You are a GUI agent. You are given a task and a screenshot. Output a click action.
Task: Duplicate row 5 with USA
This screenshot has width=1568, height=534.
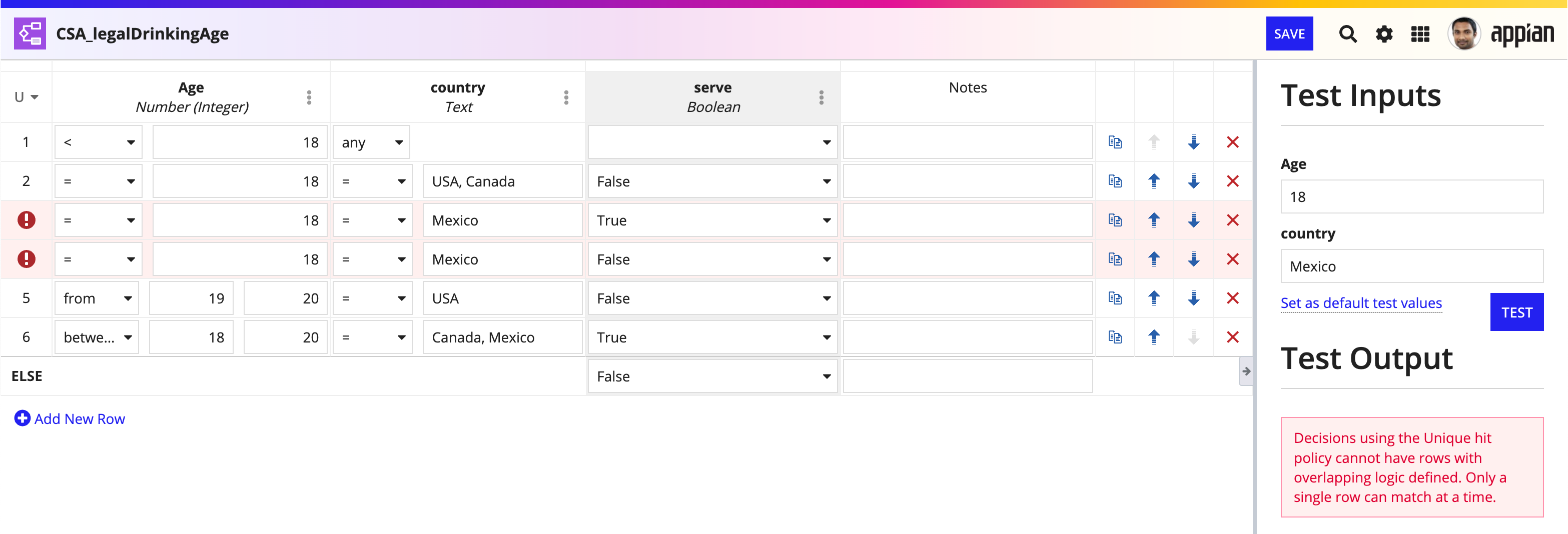pos(1115,298)
